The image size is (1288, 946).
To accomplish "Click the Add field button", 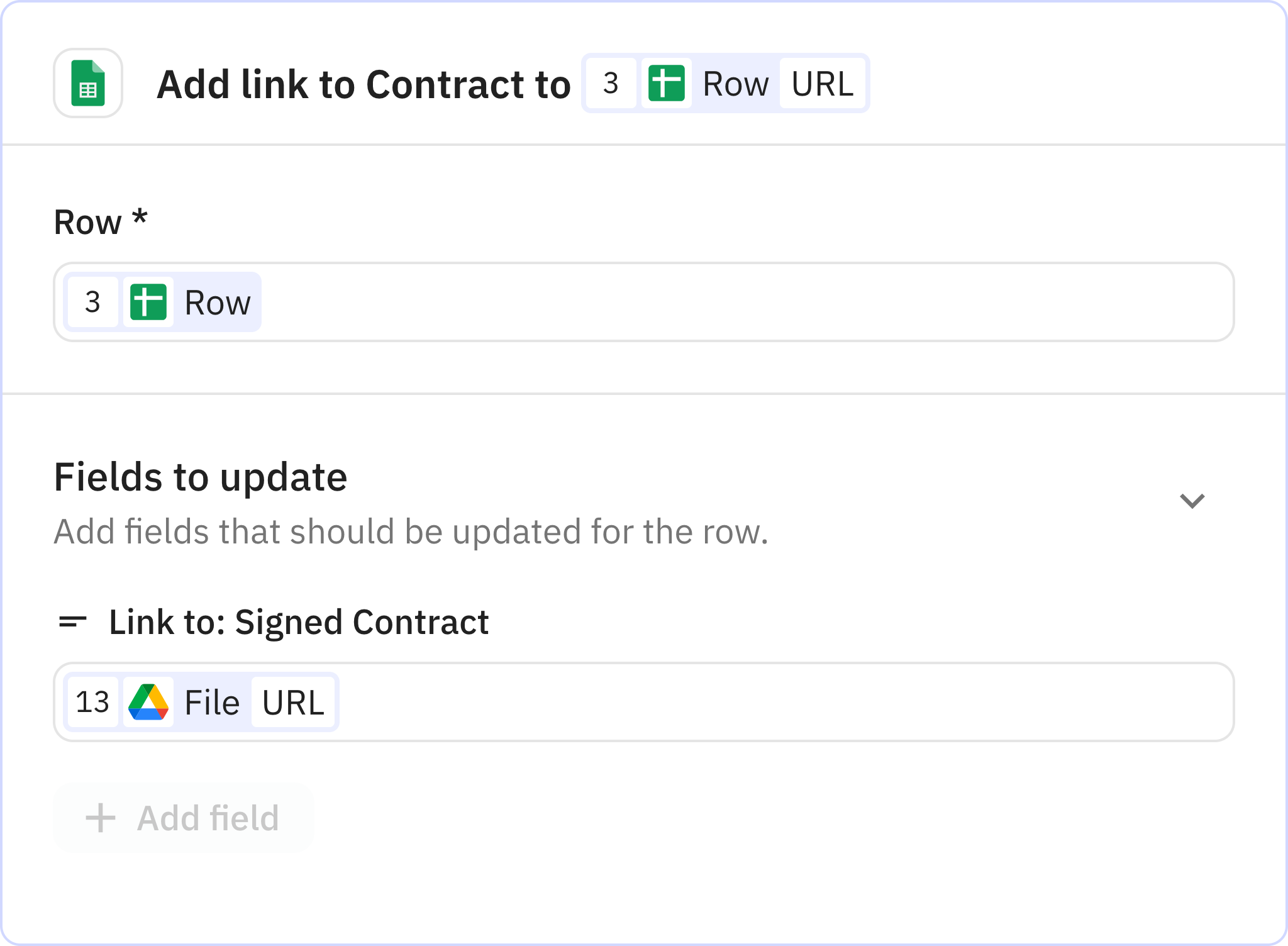I will click(182, 817).
